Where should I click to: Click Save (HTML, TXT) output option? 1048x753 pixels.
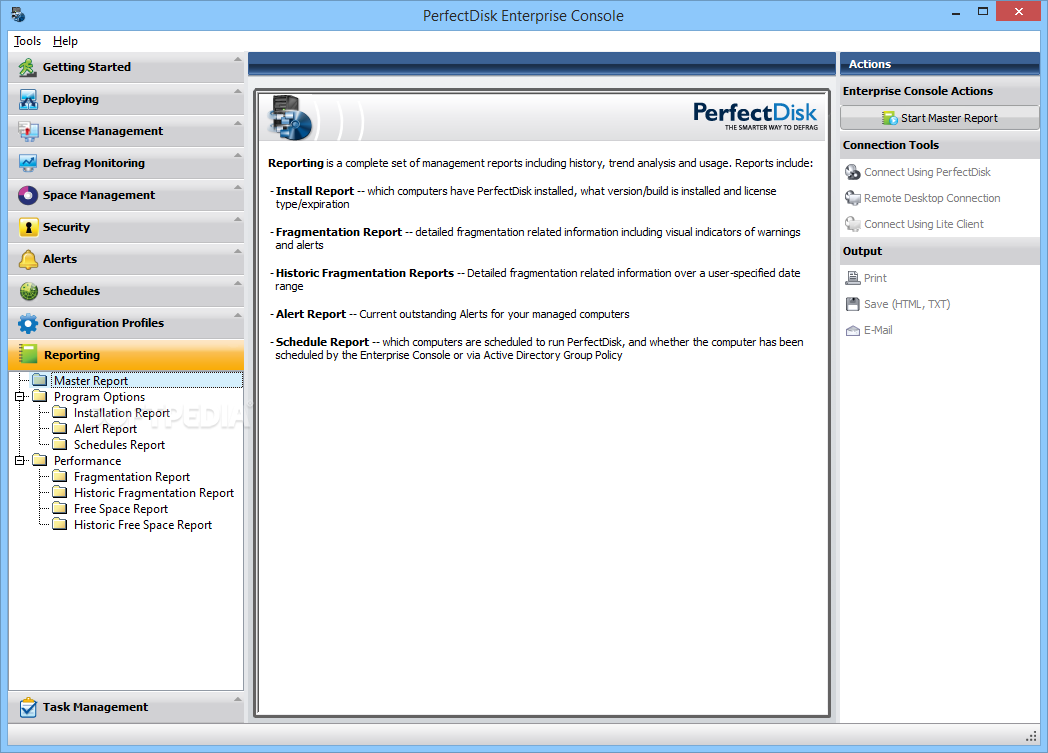pos(907,304)
